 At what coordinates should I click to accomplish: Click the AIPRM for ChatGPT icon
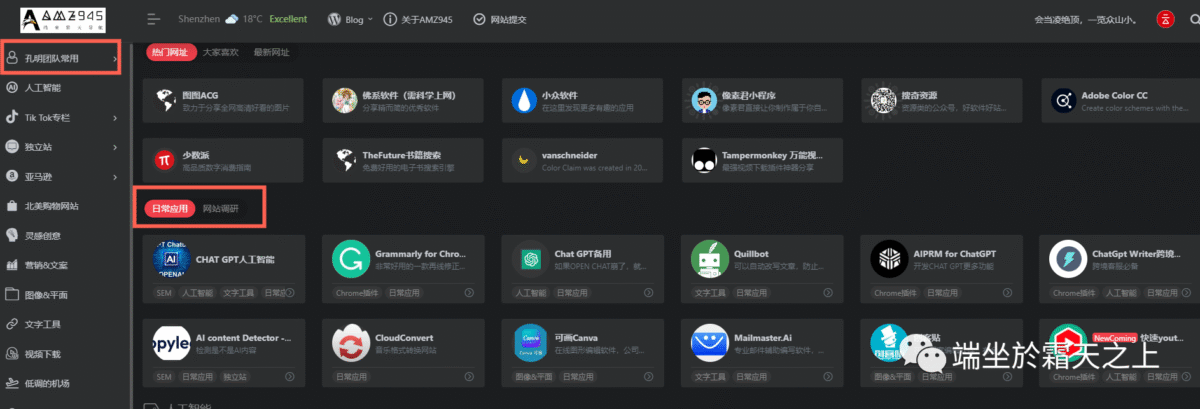[888, 260]
